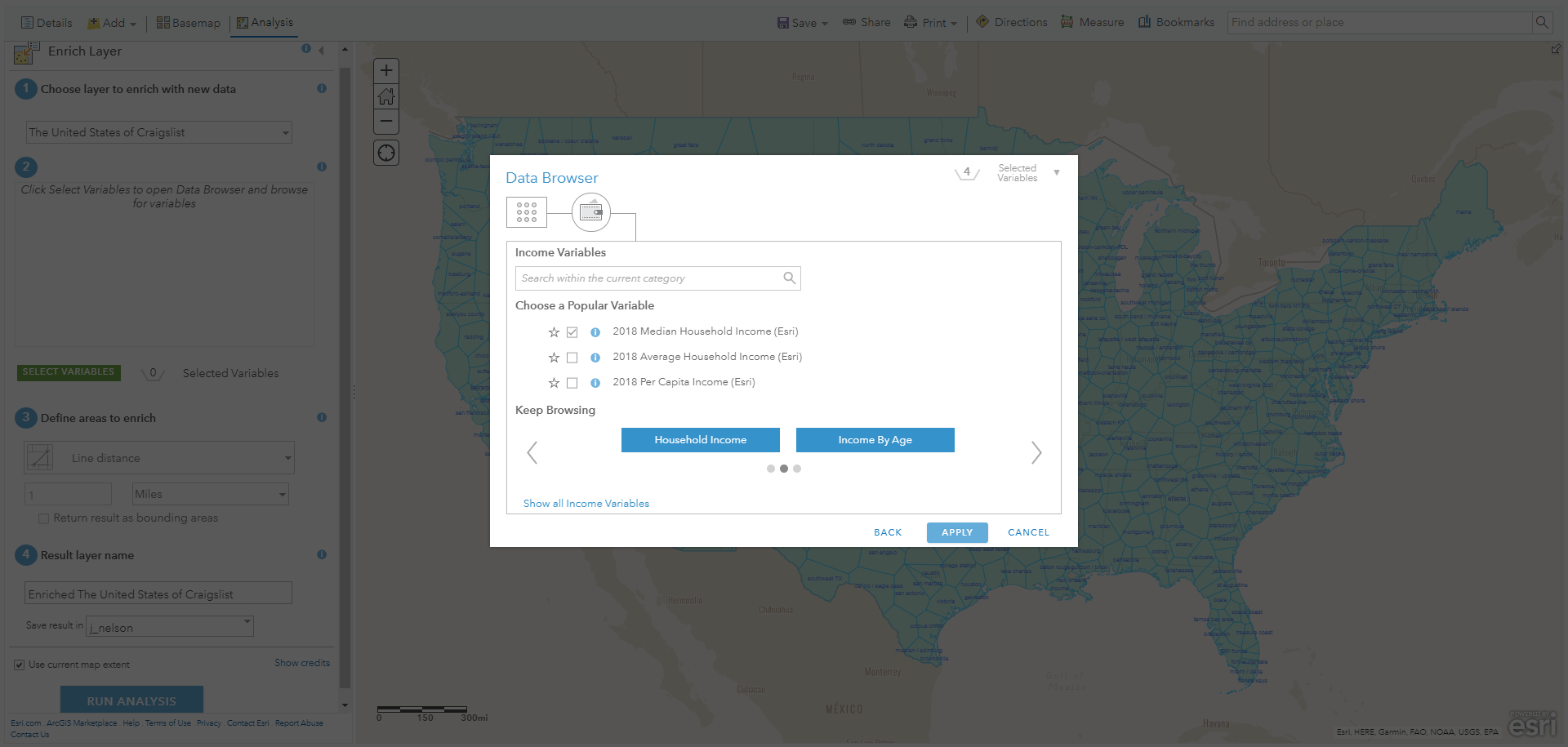Favorite 2018 Average Household Income variable
Viewport: 1568px width, 747px height.
(554, 358)
